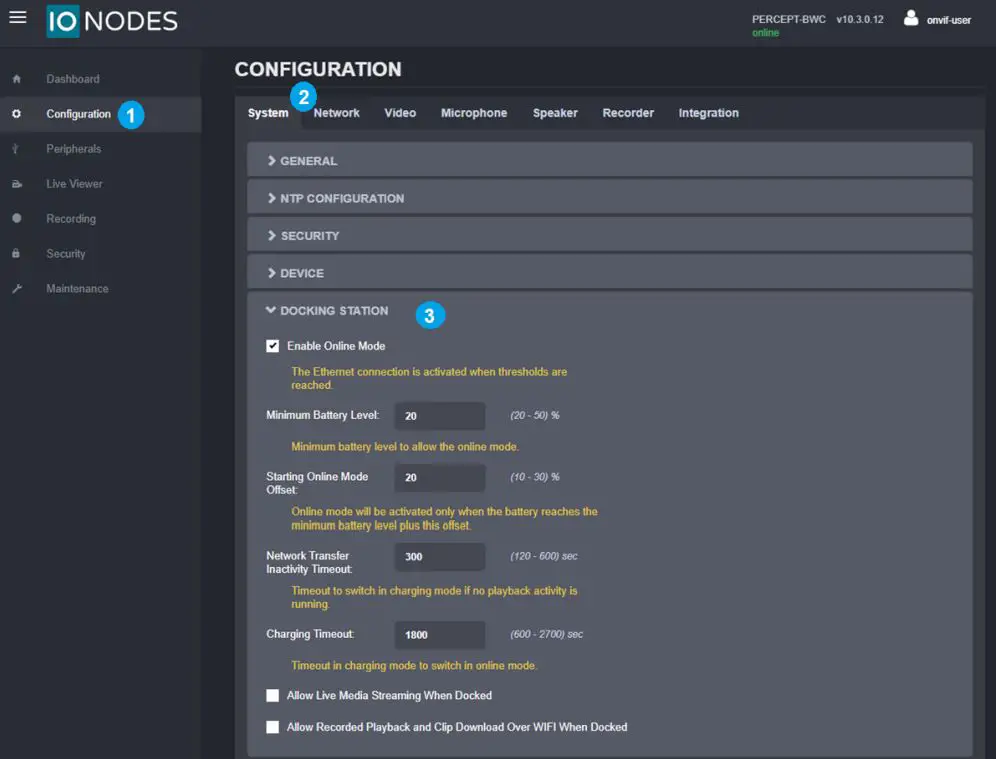Expand the General section
996x759 pixels.
pos(308,161)
